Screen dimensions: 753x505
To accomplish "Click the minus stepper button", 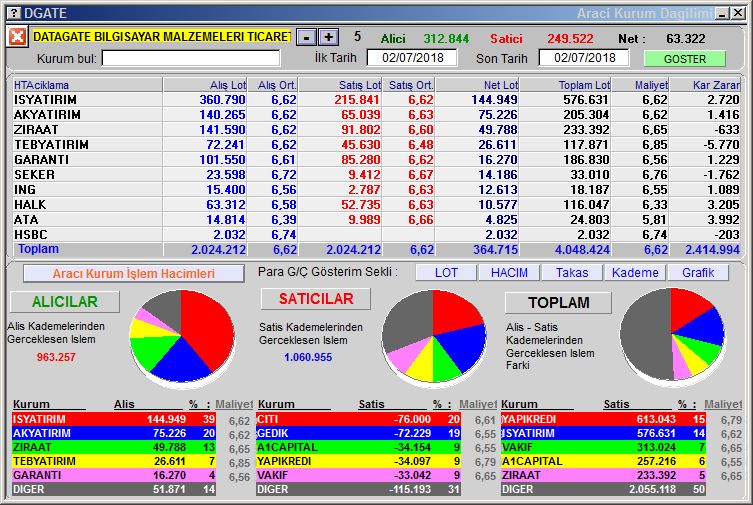I will pyautogui.click(x=306, y=37).
